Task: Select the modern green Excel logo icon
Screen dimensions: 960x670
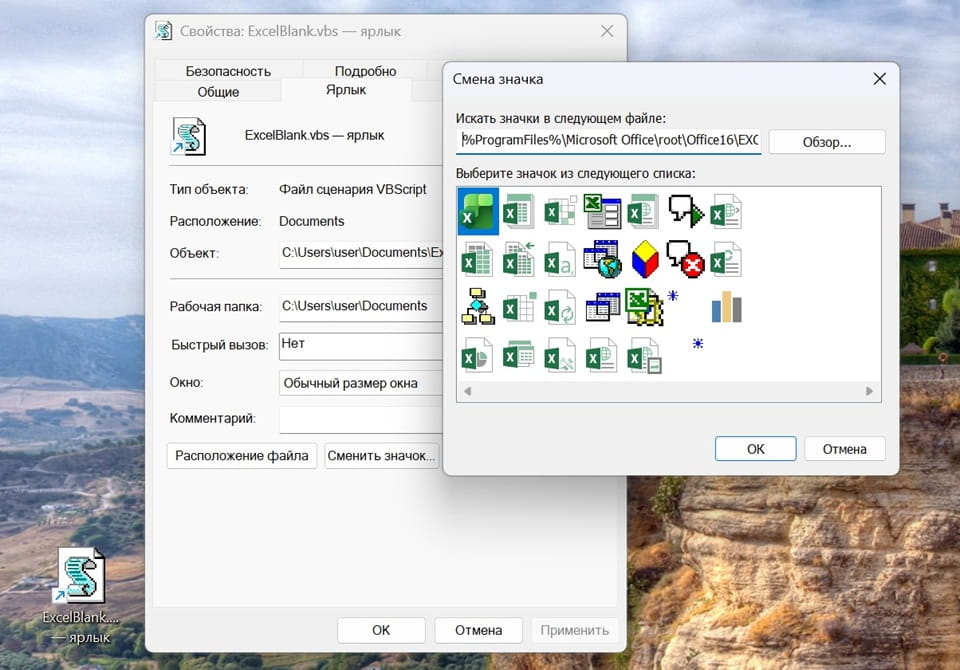Action: [478, 211]
